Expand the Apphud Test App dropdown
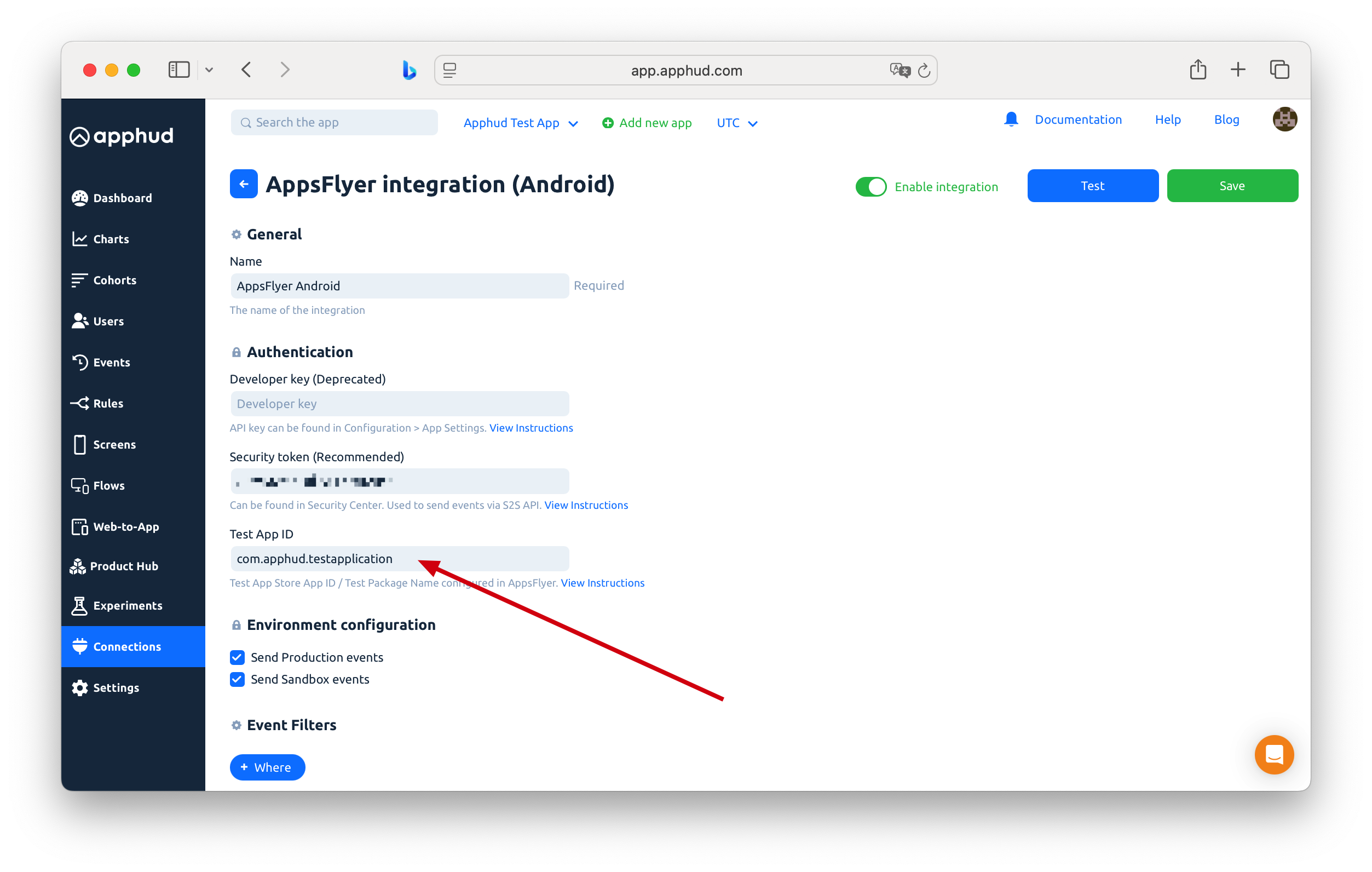The width and height of the screenshot is (1372, 872). pos(520,123)
